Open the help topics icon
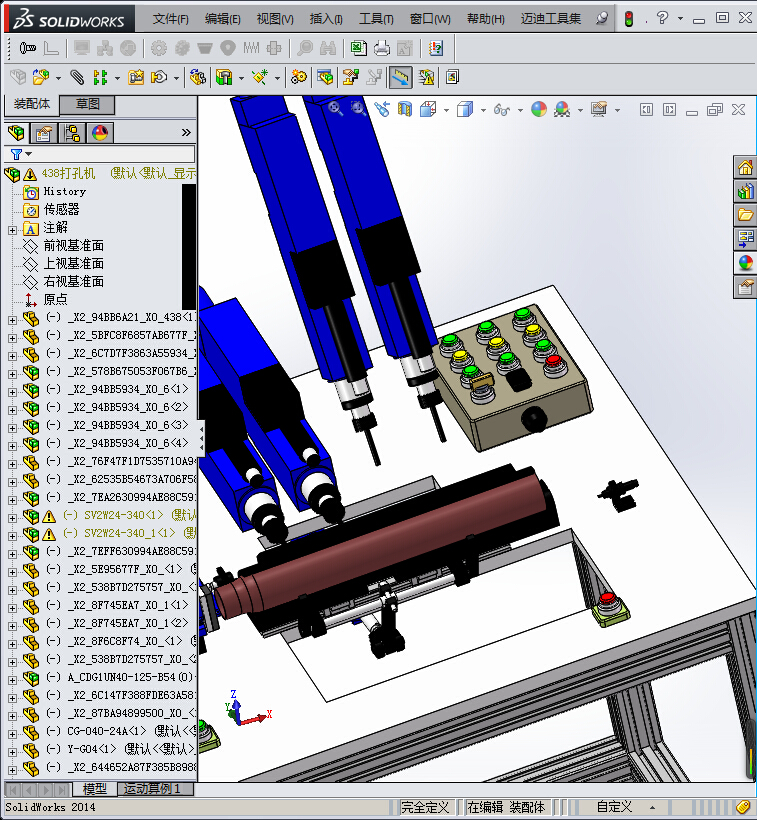757x820 pixels. (435, 49)
